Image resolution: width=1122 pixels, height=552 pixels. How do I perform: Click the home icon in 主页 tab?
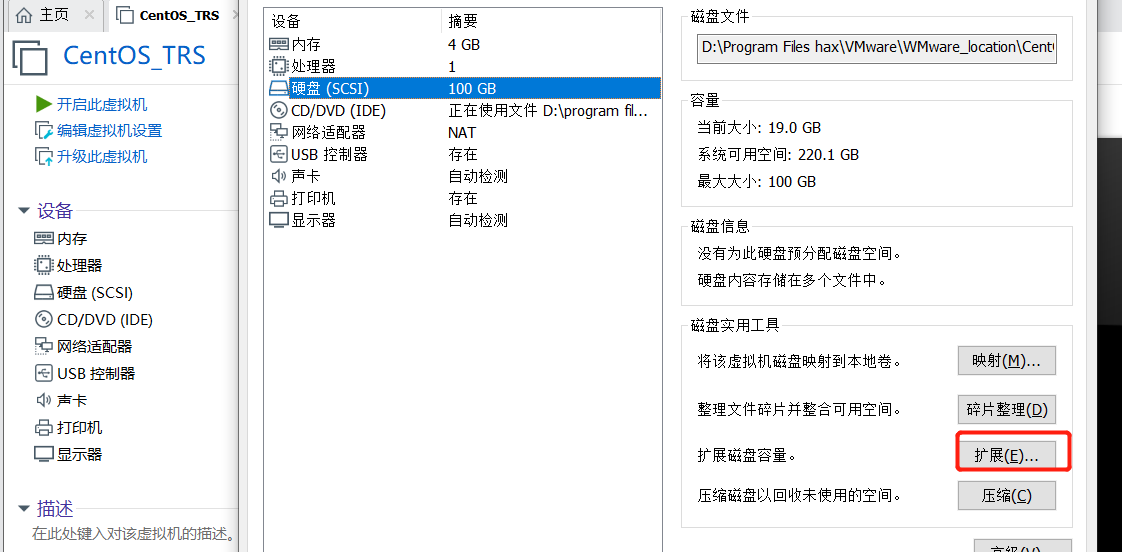click(x=24, y=15)
